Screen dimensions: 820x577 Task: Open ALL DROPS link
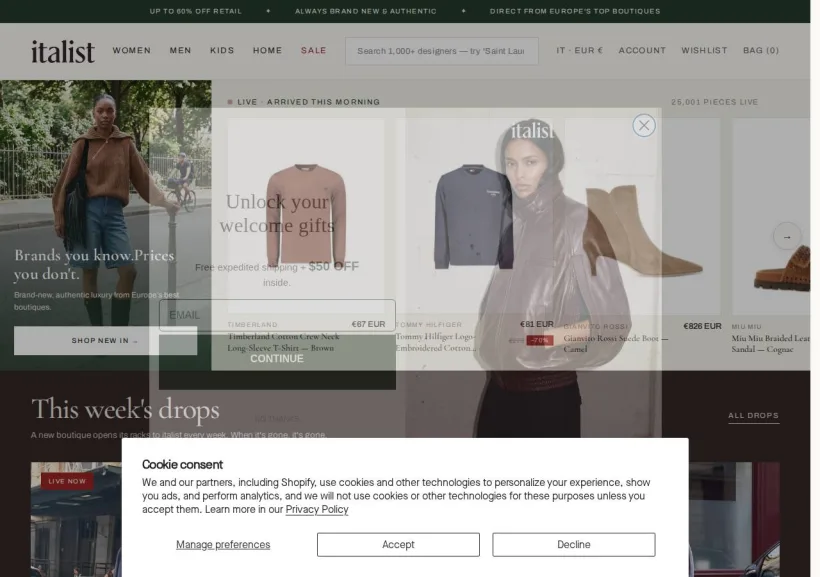click(754, 415)
